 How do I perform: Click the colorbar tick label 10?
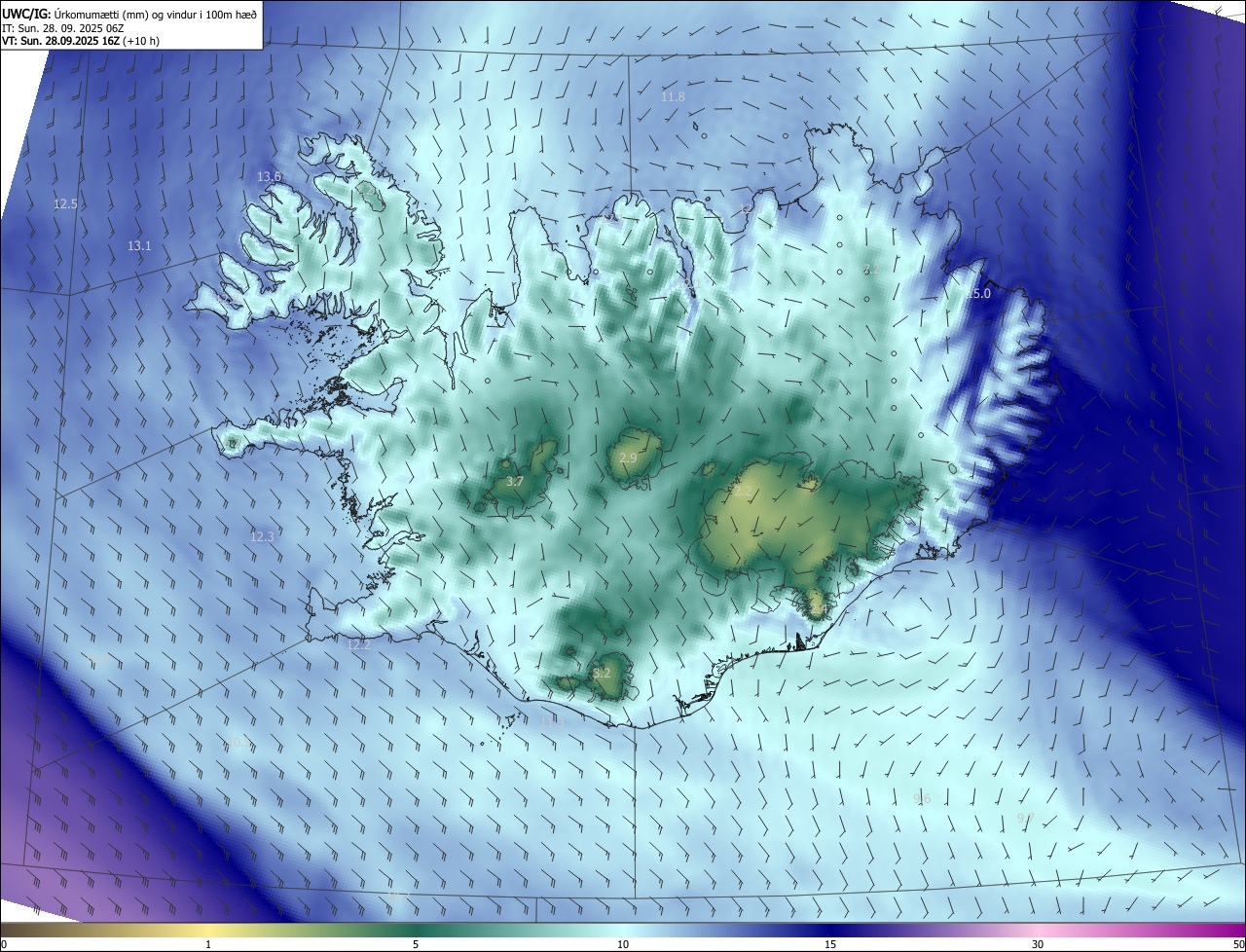(623, 944)
